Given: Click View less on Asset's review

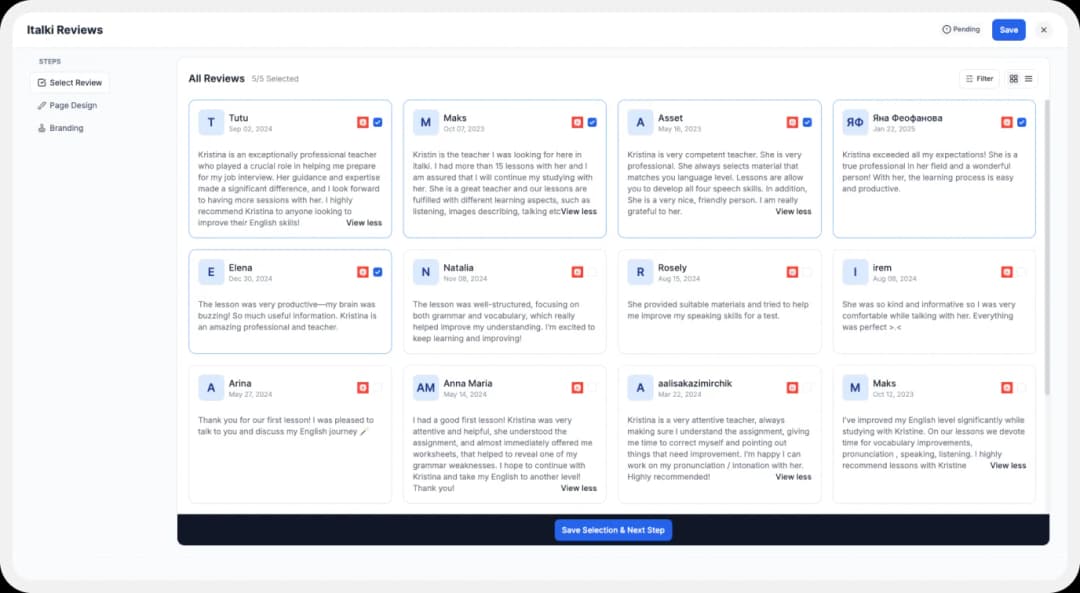Looking at the screenshot, I should click(793, 211).
